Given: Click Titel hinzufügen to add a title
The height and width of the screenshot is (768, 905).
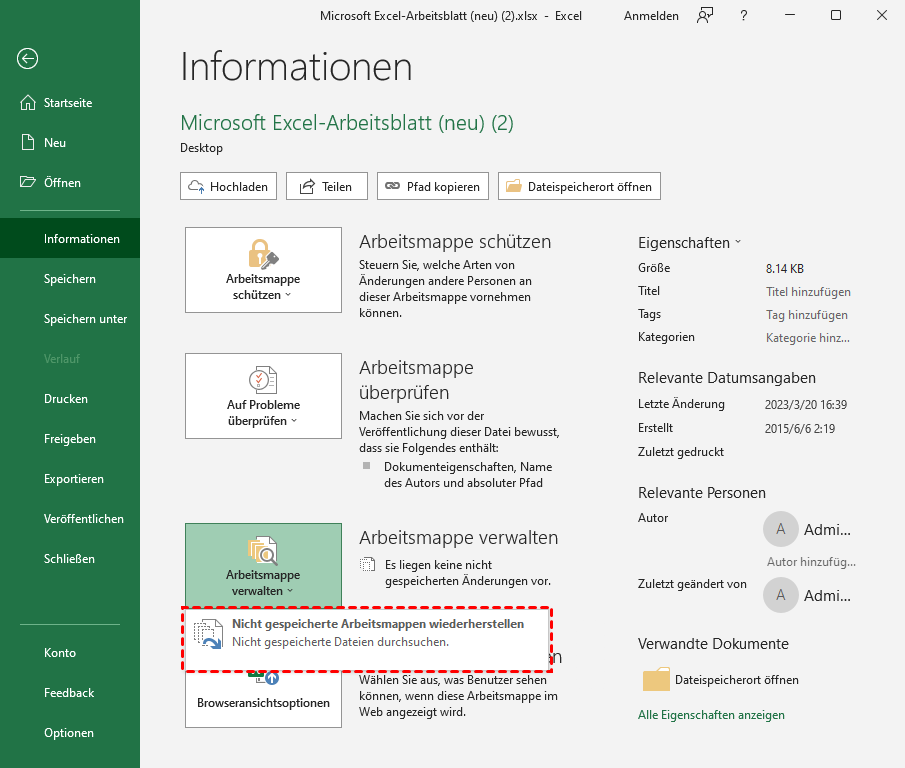Looking at the screenshot, I should (808, 290).
